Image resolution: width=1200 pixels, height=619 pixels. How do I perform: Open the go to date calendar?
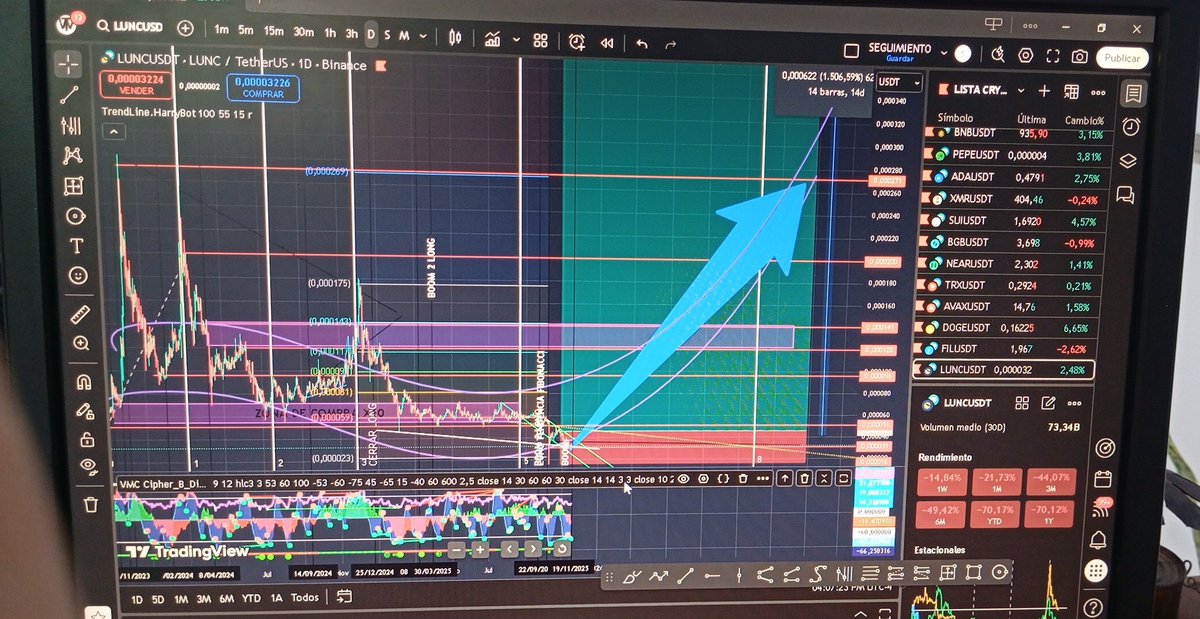(x=344, y=597)
